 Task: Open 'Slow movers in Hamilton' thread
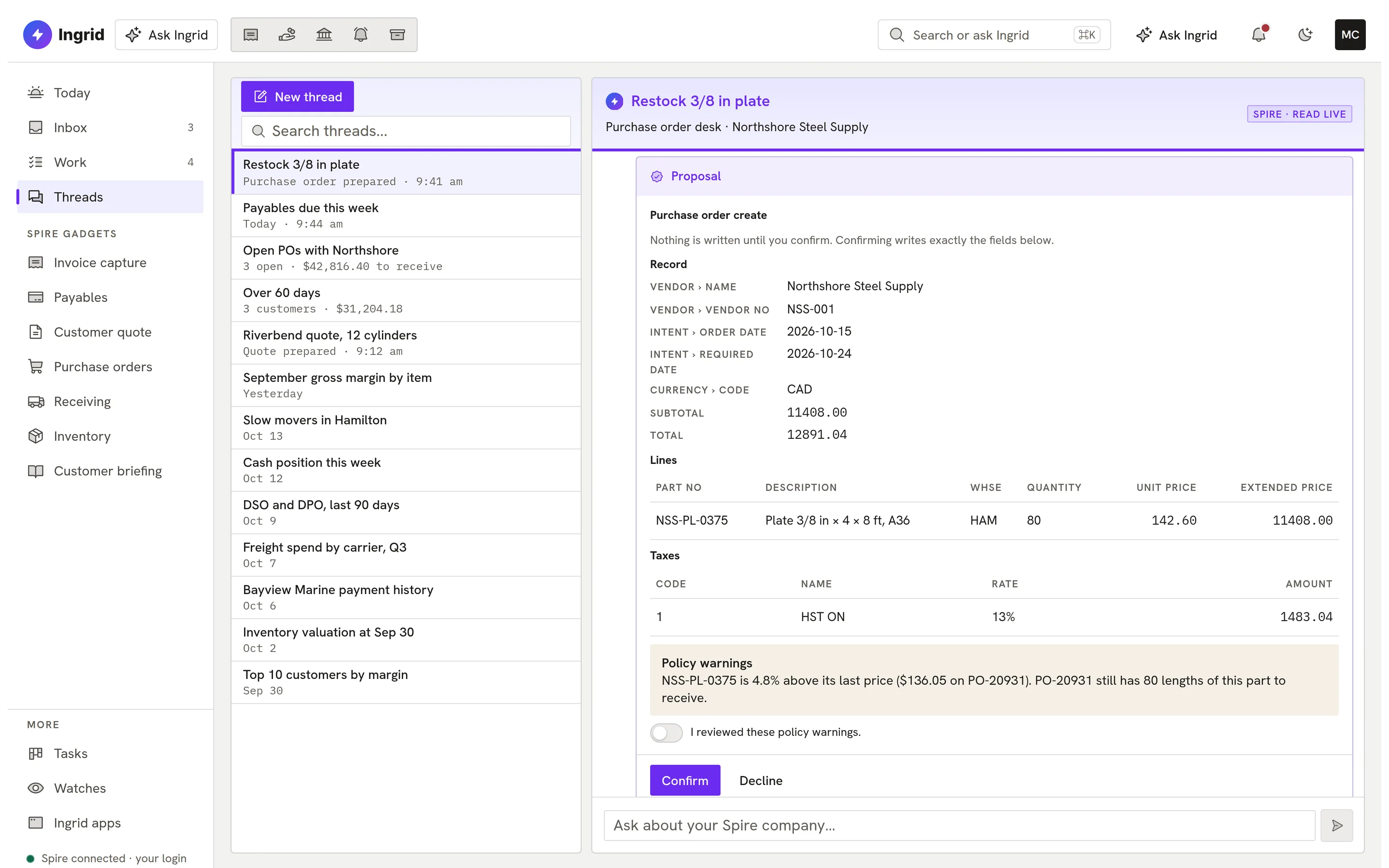(406, 428)
